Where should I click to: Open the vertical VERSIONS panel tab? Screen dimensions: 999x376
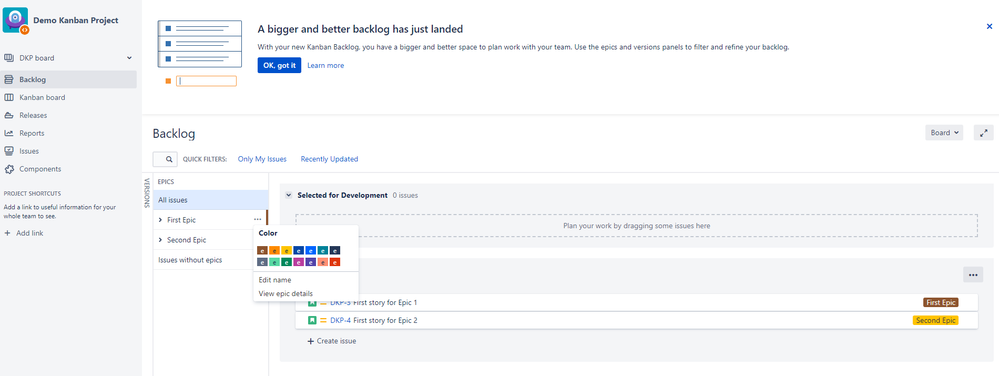147,192
